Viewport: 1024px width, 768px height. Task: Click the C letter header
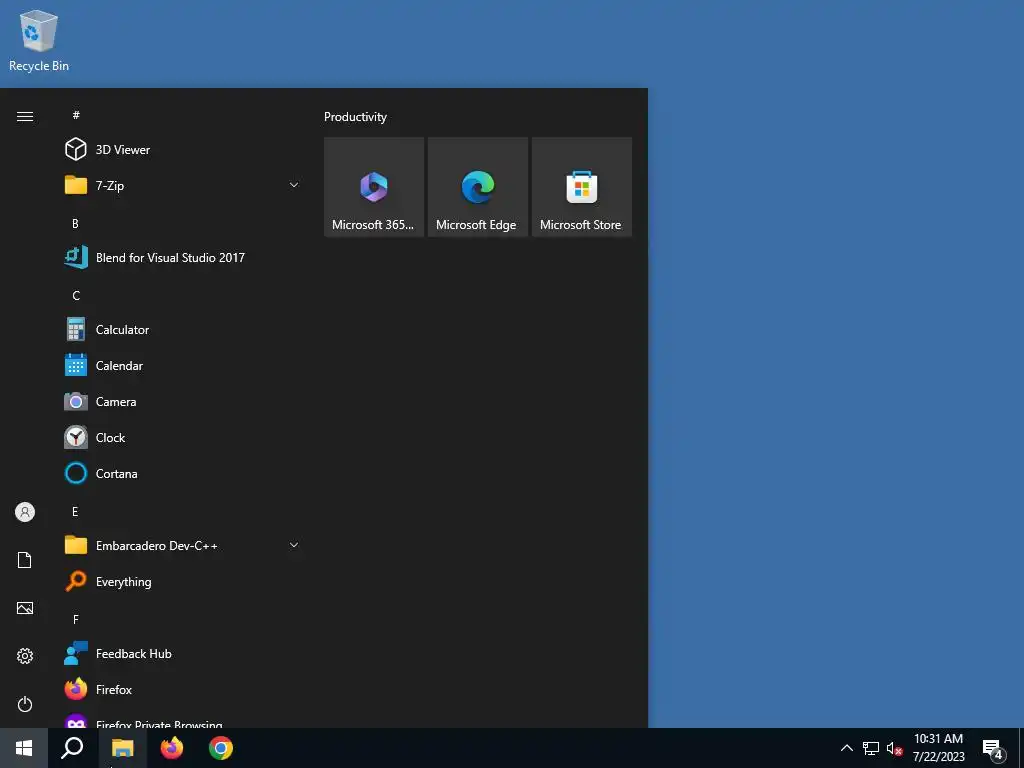tap(76, 295)
